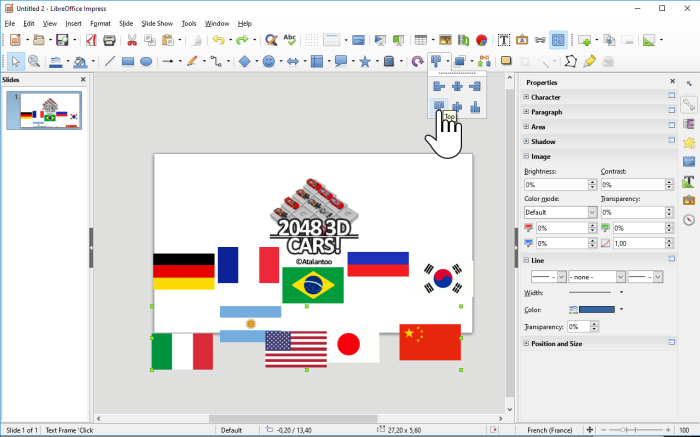Click the Copy icon in the toolbar

[150, 40]
